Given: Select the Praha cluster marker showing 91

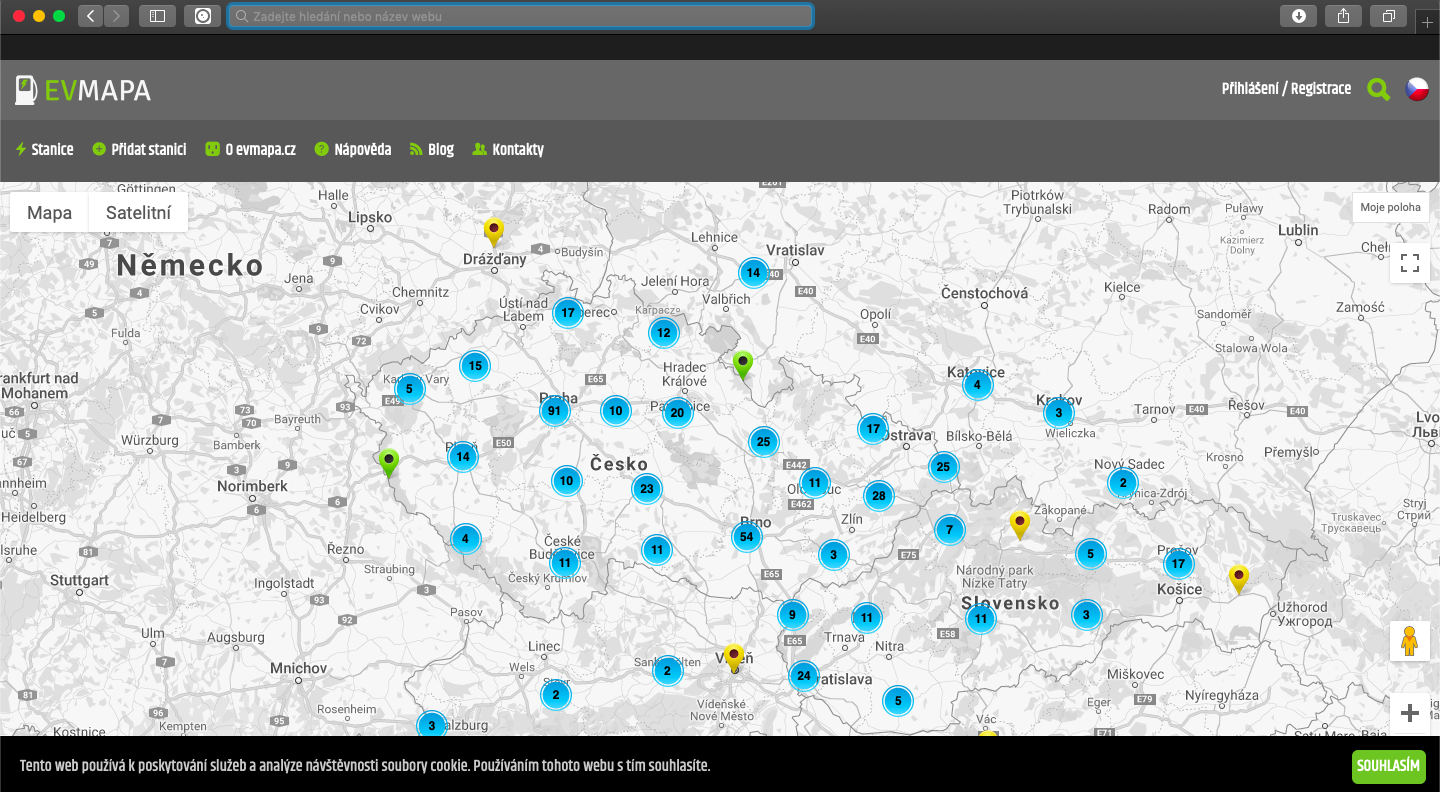Looking at the screenshot, I should point(554,410).
